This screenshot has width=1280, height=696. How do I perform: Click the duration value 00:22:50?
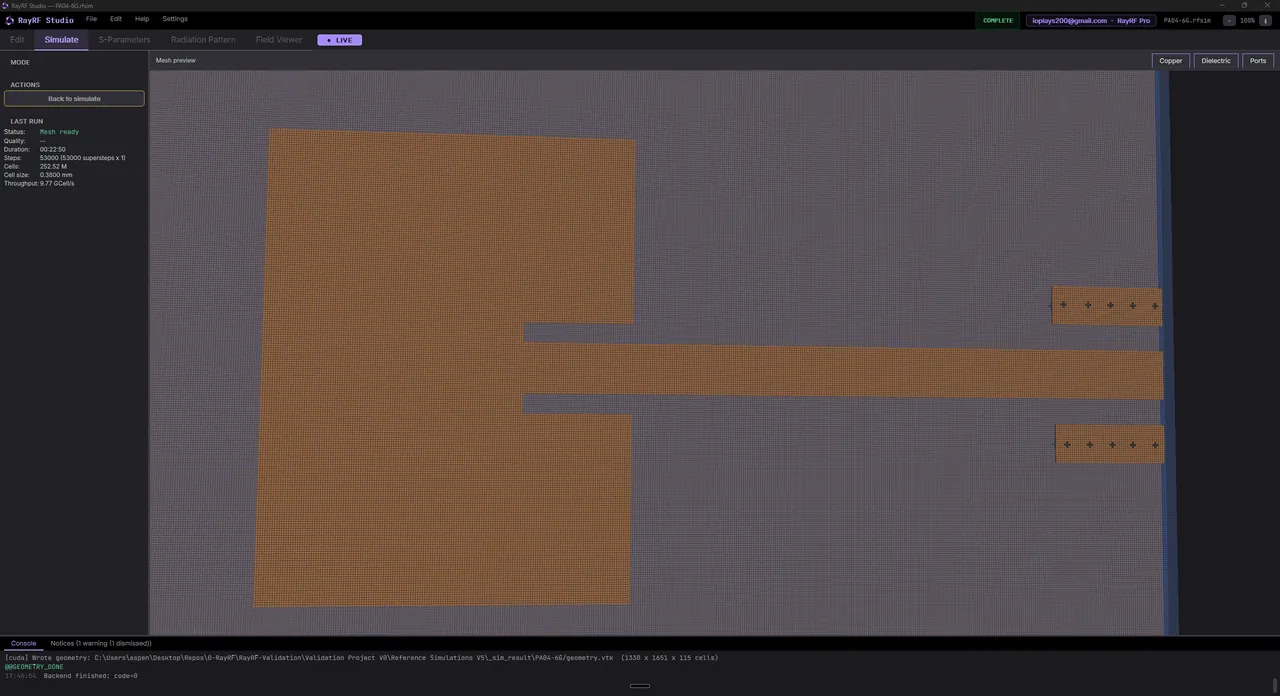53,149
